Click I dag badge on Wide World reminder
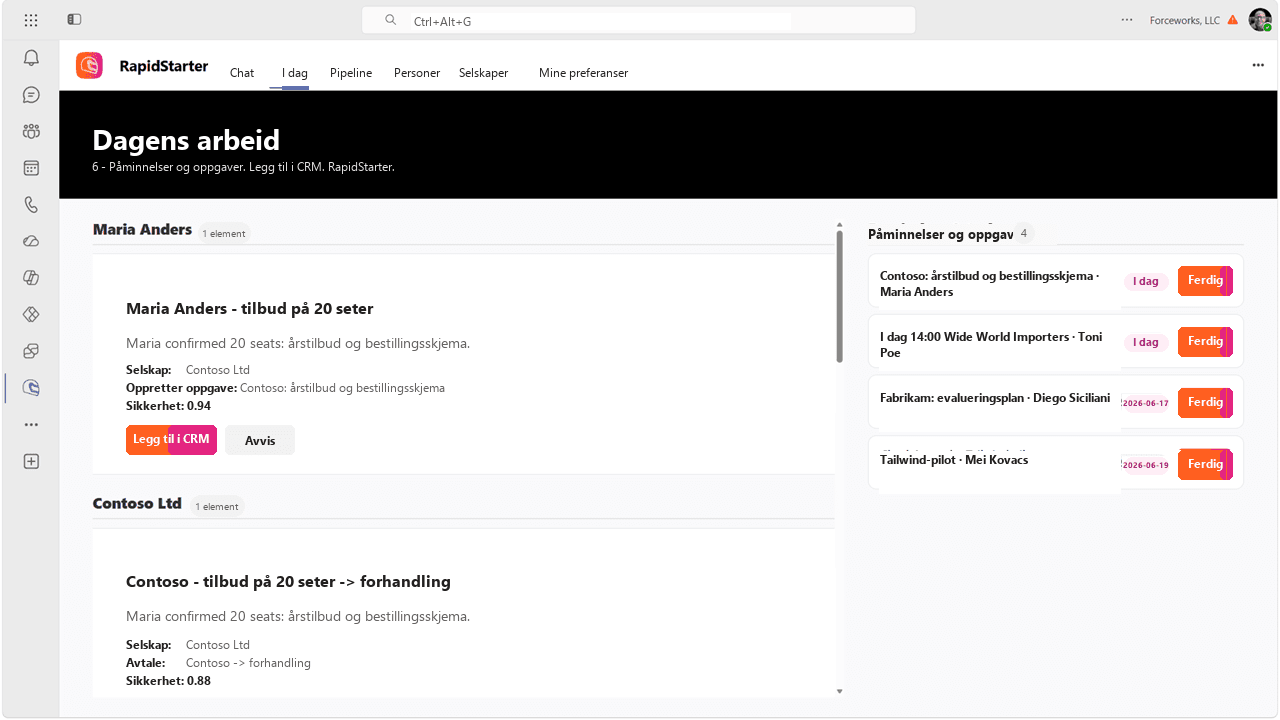 [1146, 343]
